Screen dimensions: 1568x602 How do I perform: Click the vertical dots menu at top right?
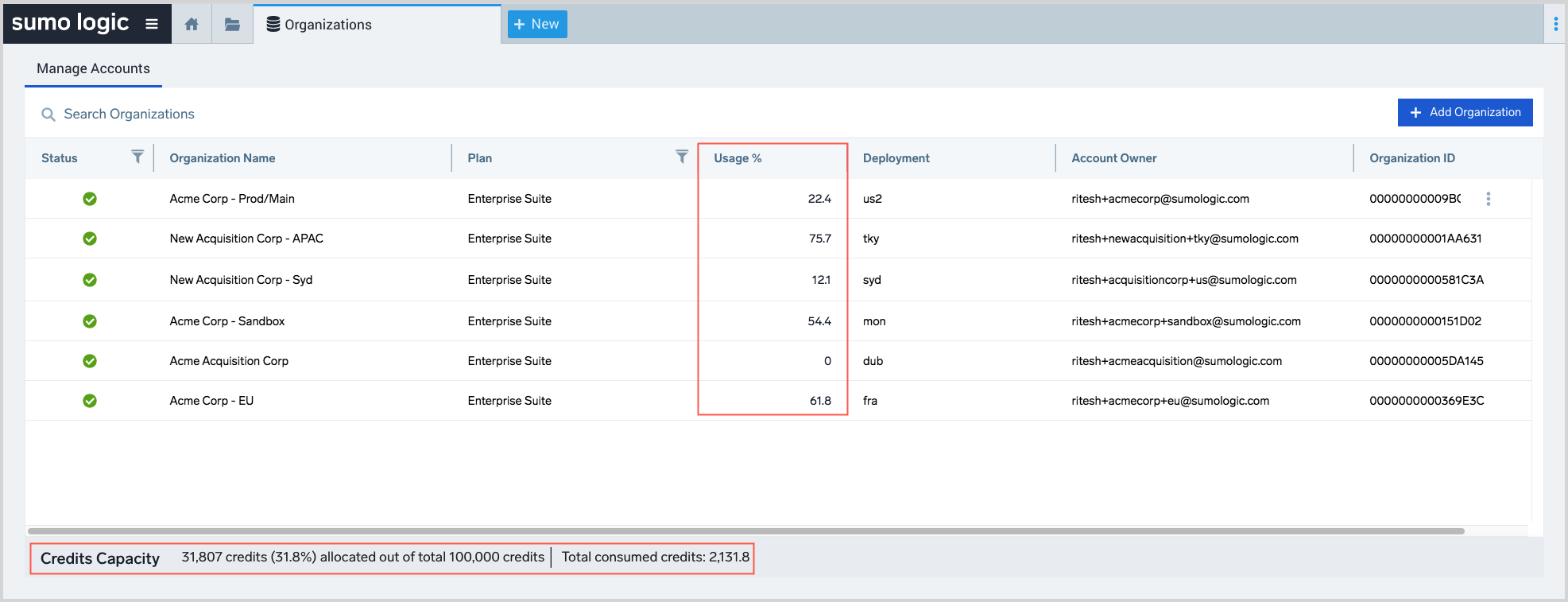point(1555,25)
